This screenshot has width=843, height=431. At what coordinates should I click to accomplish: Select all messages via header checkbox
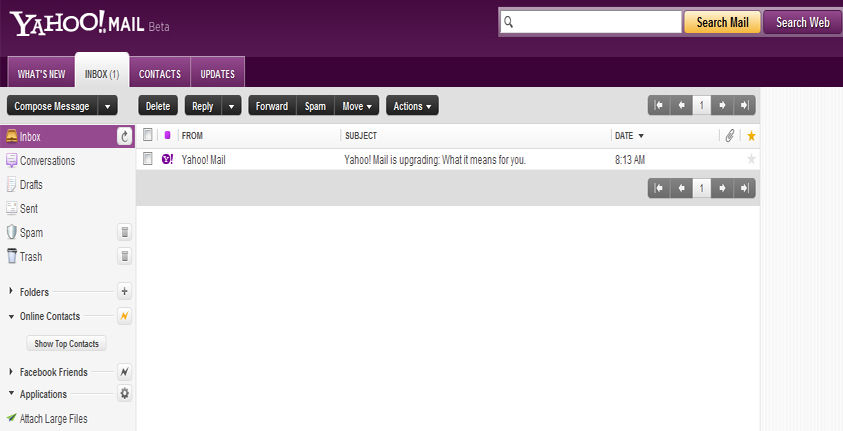pos(147,135)
